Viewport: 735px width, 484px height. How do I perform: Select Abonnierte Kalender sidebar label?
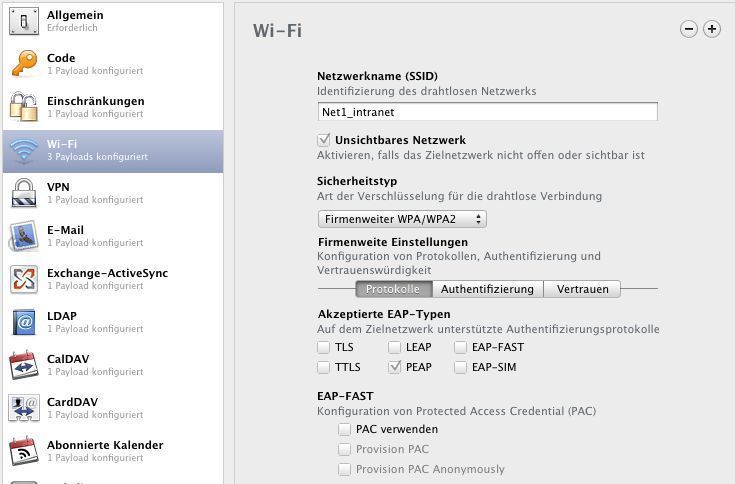(105, 445)
